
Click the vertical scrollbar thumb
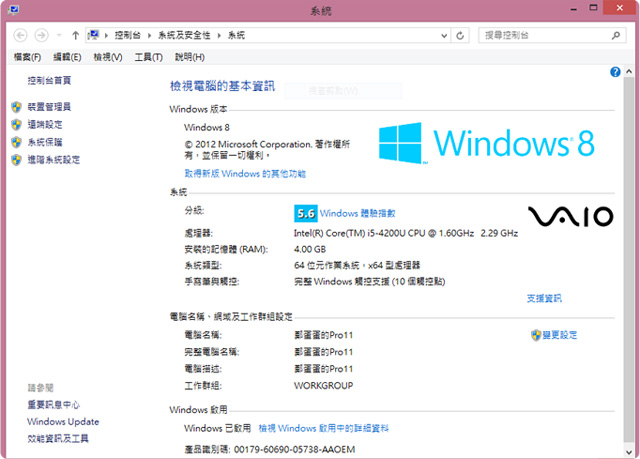point(629,259)
